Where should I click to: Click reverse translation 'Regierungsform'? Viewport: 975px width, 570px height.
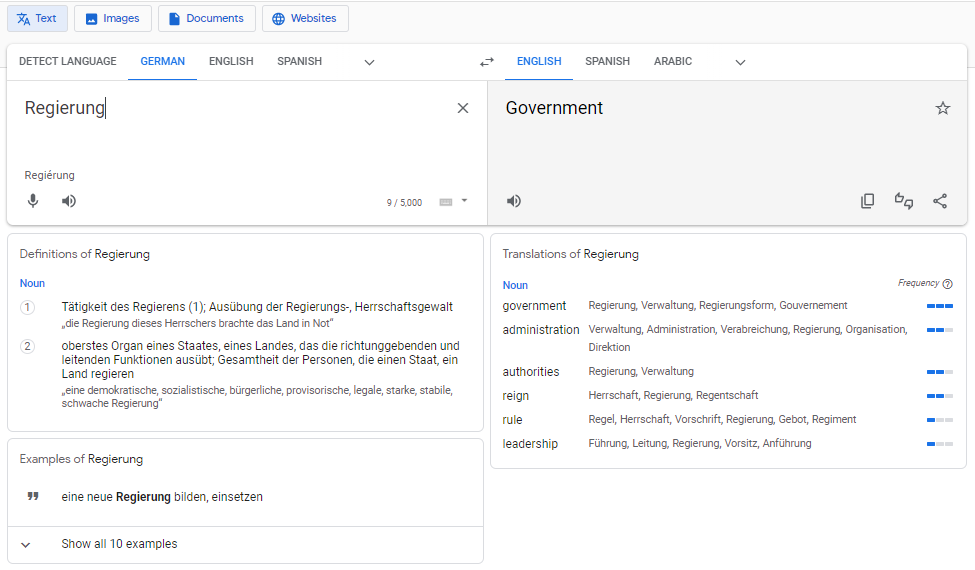pos(736,305)
